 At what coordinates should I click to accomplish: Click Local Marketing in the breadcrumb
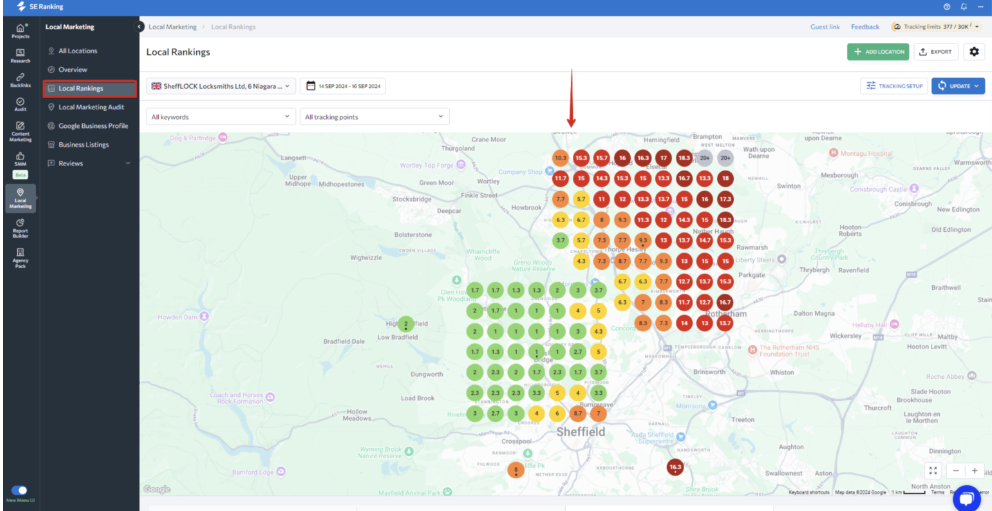(x=172, y=27)
